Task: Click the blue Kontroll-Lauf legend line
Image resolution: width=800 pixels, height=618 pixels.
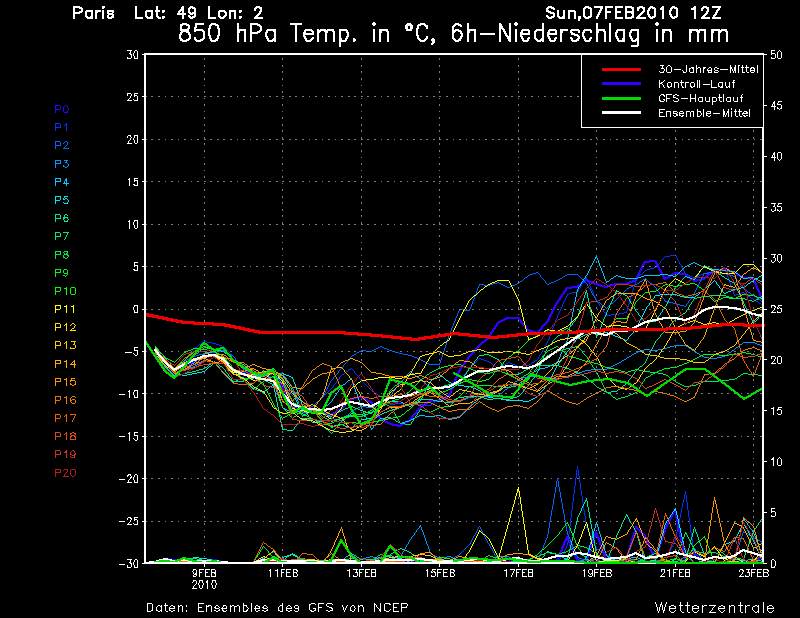Action: pyautogui.click(x=620, y=84)
